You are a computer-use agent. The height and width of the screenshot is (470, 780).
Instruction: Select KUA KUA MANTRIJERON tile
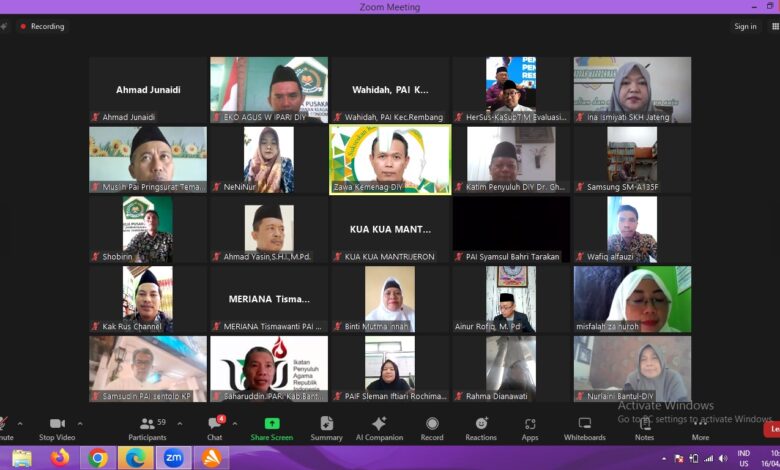[390, 229]
